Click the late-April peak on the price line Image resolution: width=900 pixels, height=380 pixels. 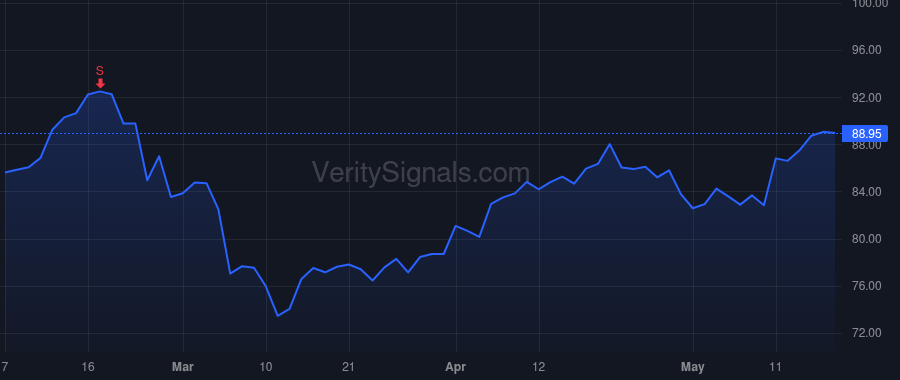click(610, 144)
